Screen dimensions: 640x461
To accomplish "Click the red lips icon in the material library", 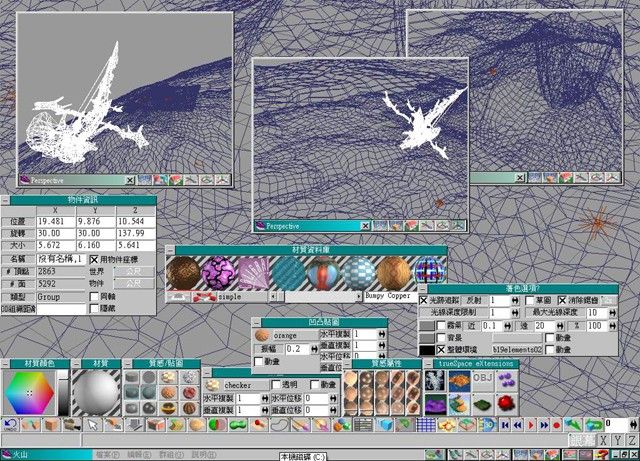I will pos(205,297).
